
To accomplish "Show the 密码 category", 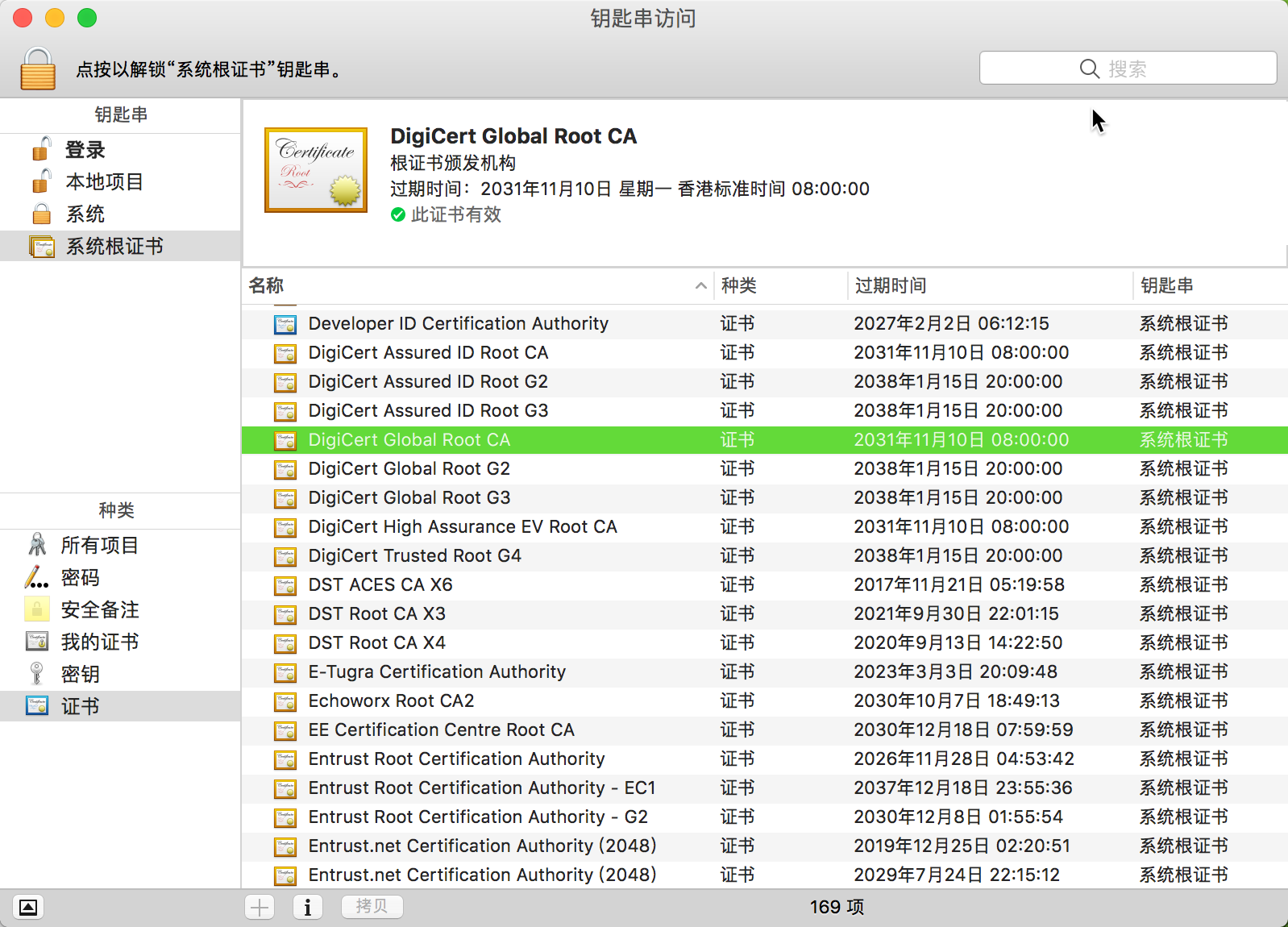I will [120, 578].
